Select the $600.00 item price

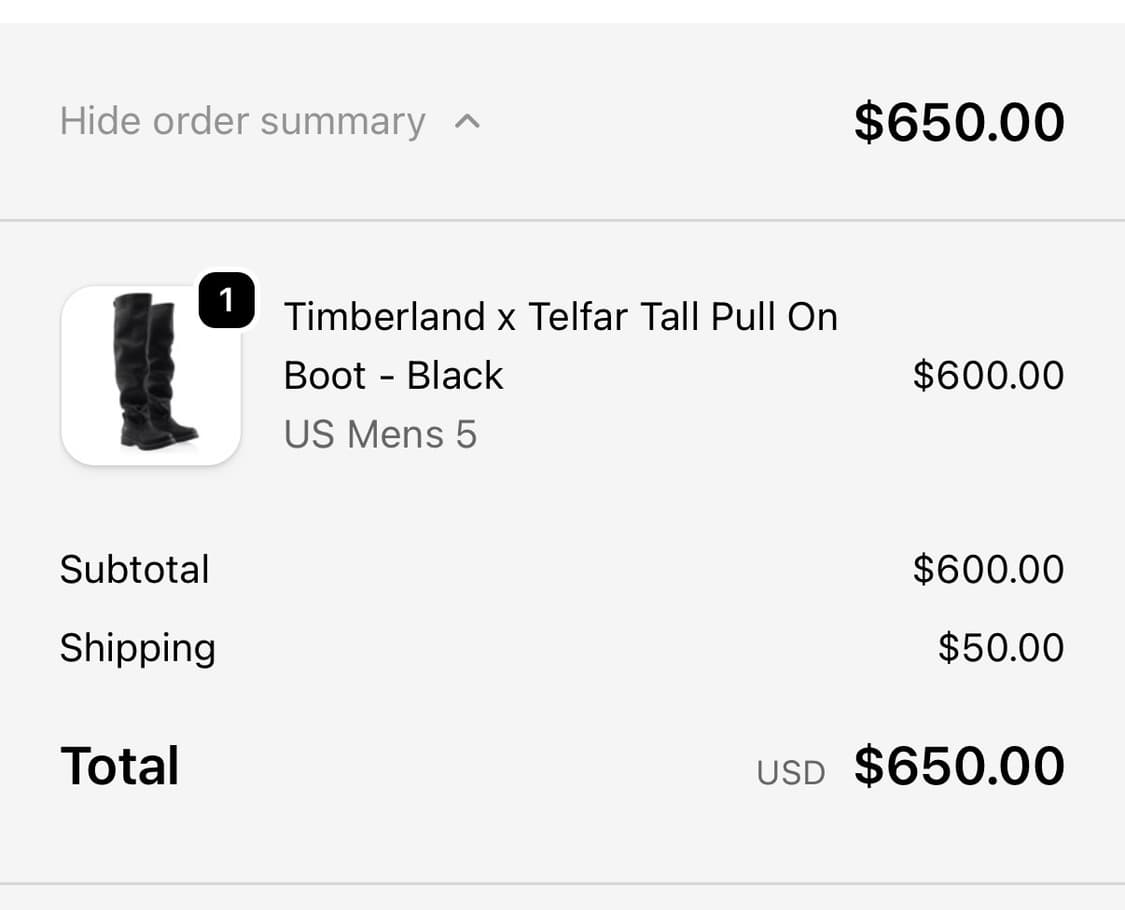[x=986, y=375]
